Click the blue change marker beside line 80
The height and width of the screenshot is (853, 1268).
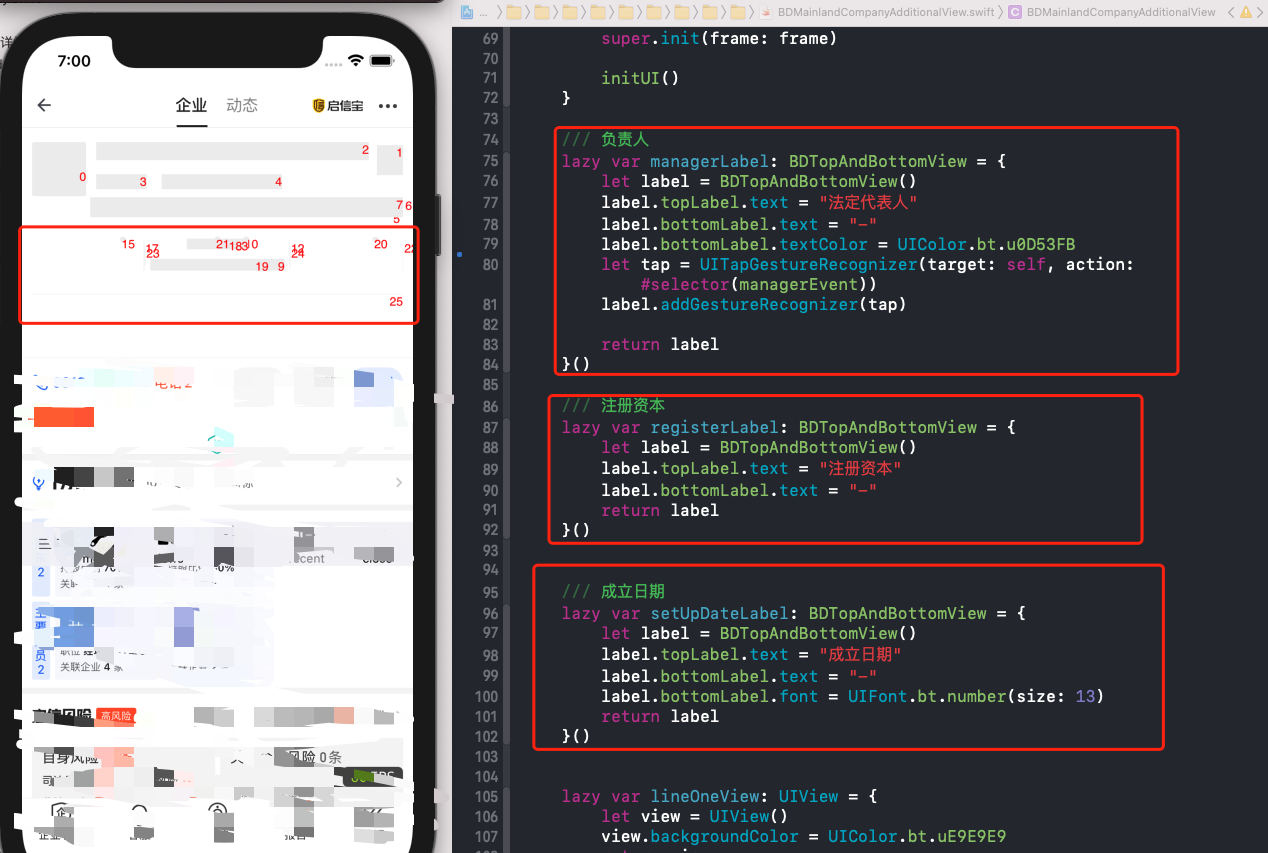[459, 255]
